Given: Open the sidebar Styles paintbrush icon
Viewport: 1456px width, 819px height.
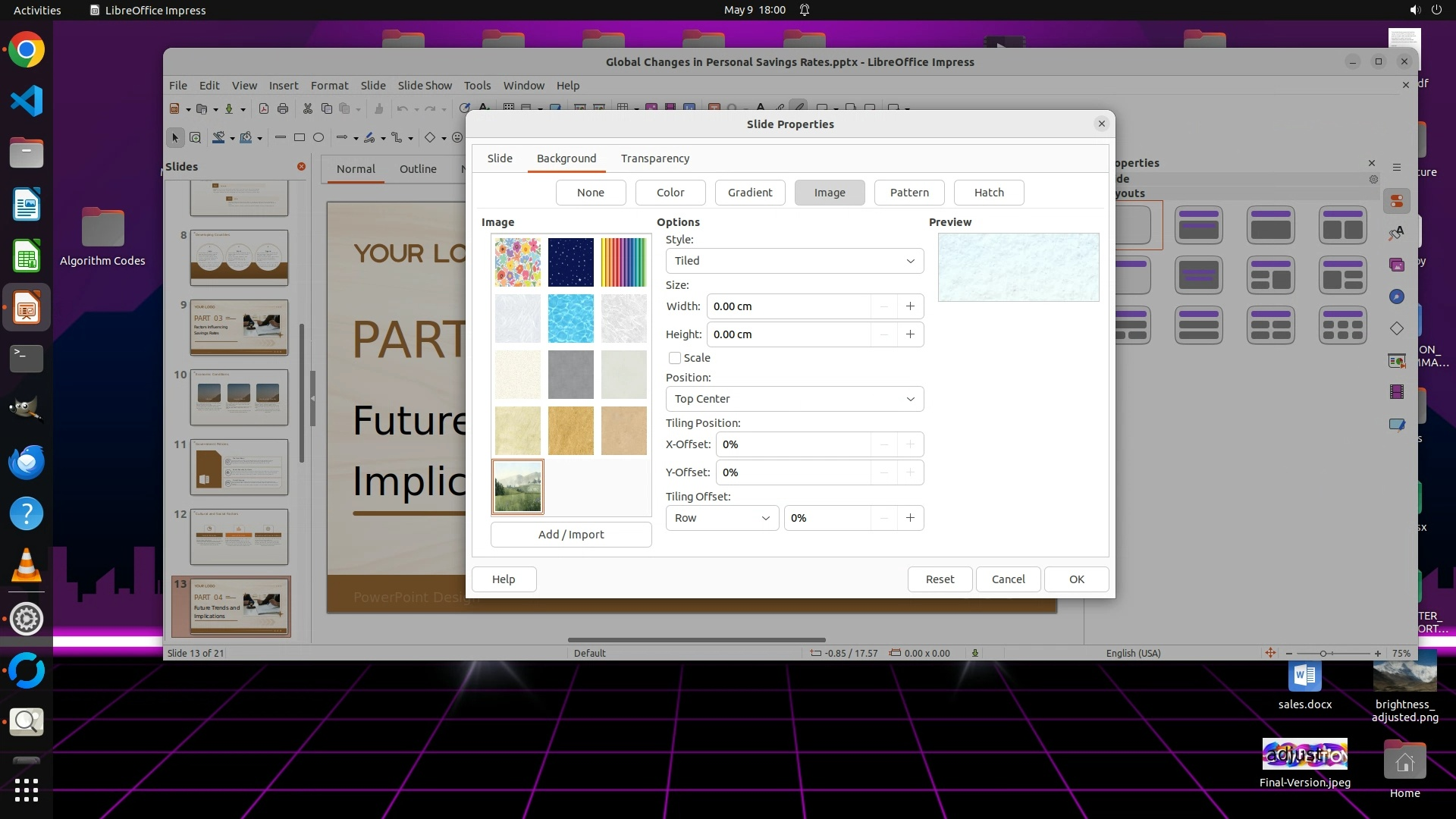Looking at the screenshot, I should tap(1396, 233).
